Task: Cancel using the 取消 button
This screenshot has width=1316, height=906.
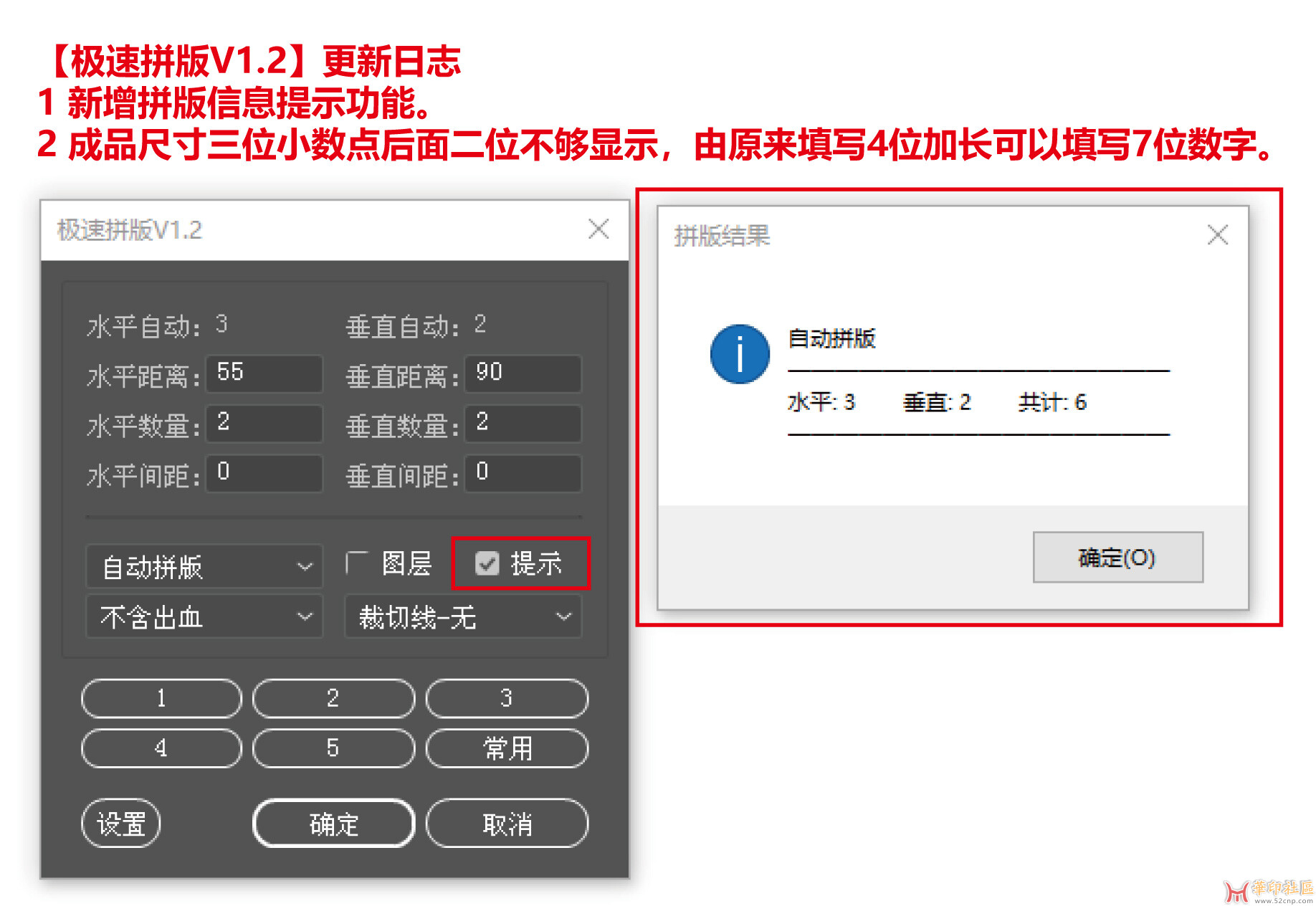Action: pos(507,824)
